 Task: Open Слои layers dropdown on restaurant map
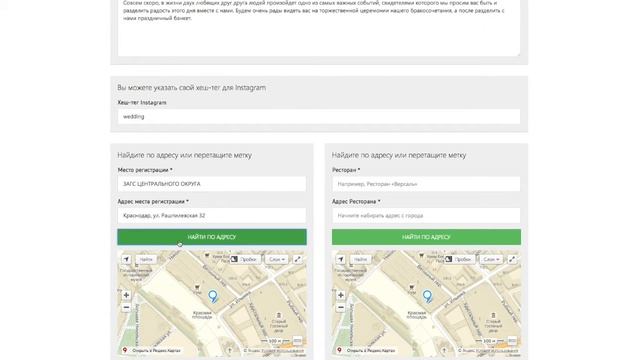491,259
